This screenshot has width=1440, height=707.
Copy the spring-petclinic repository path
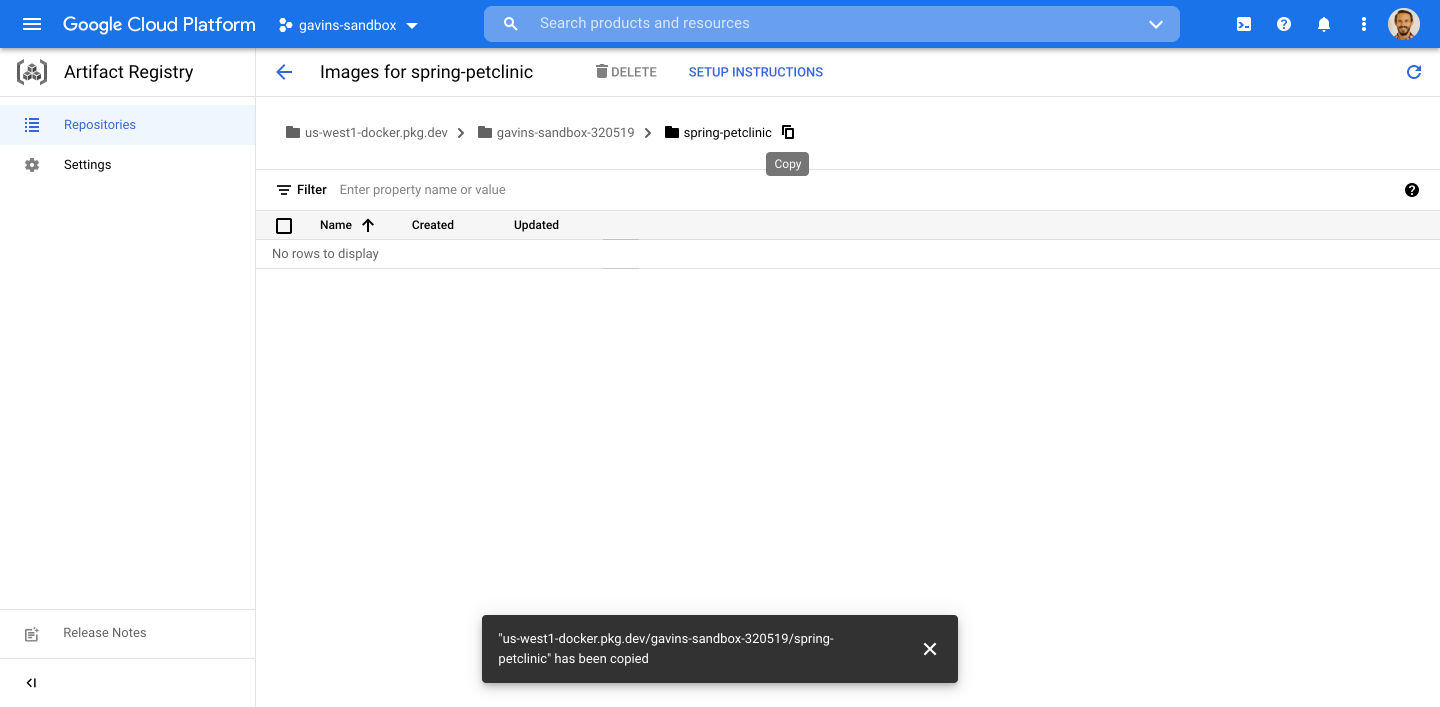click(x=788, y=132)
